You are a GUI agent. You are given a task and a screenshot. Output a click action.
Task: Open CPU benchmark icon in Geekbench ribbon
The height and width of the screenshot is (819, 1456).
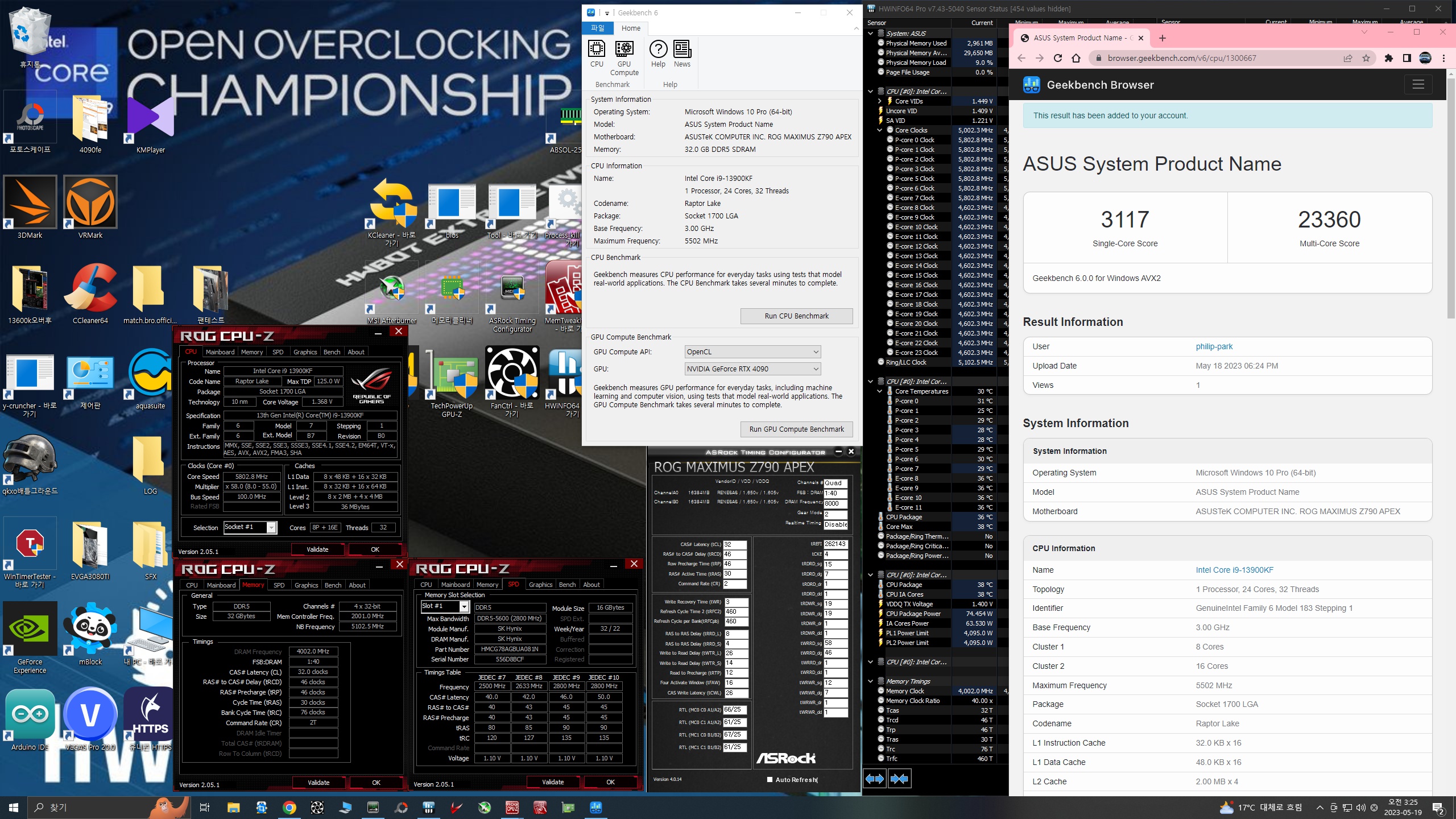597,53
